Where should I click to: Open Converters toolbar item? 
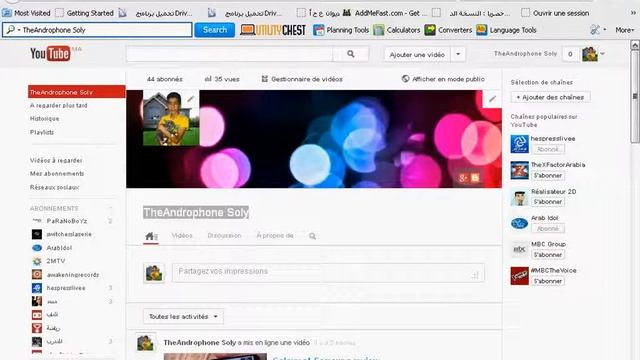[x=448, y=30]
